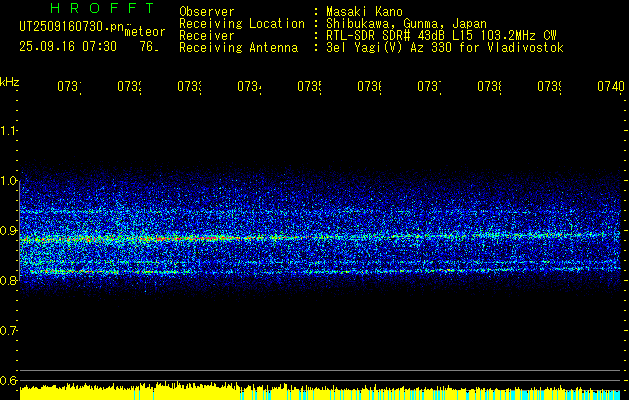Click the 0.7 frequency axis label
This screenshot has width=629, height=400.
[x=8, y=330]
